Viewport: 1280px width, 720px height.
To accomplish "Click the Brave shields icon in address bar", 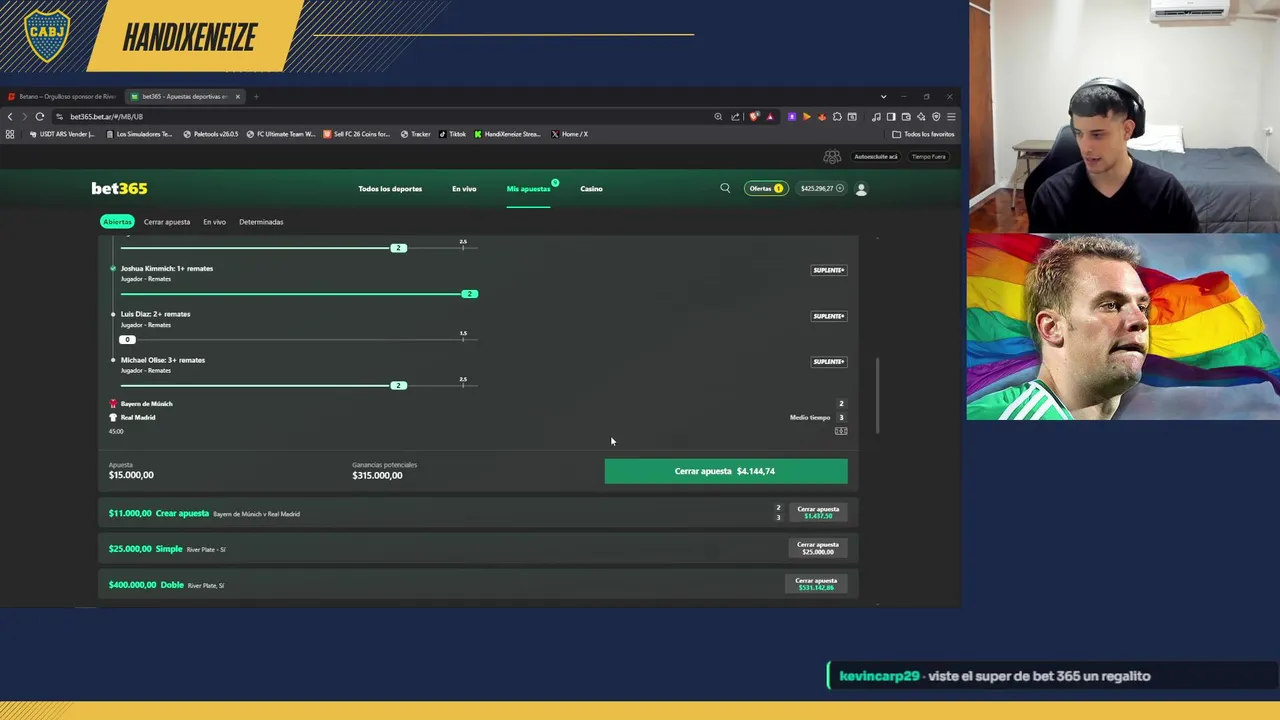I will tap(754, 117).
